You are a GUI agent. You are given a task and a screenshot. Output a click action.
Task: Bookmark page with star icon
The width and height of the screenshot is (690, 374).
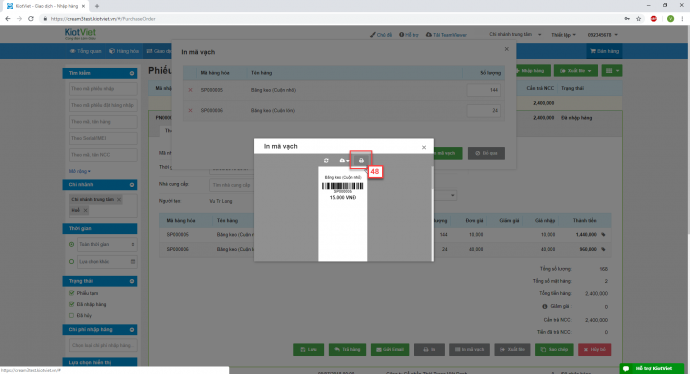click(639, 19)
